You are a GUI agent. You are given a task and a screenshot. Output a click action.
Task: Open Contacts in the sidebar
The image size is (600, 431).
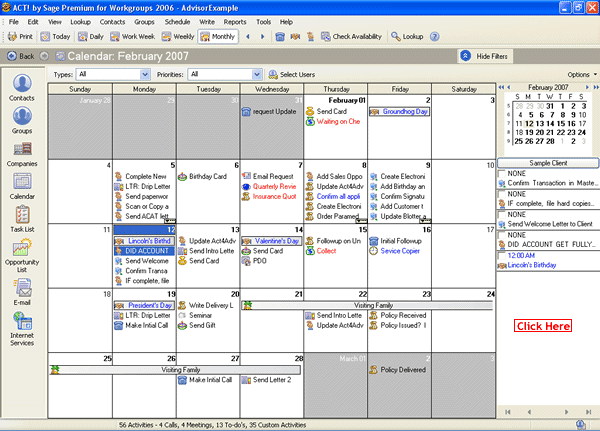pos(22,88)
